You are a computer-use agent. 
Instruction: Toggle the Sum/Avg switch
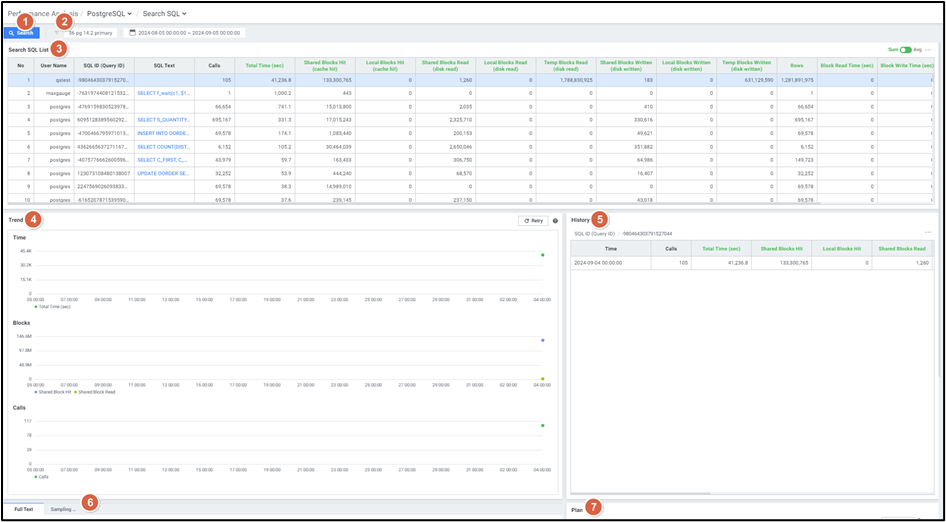pos(905,49)
